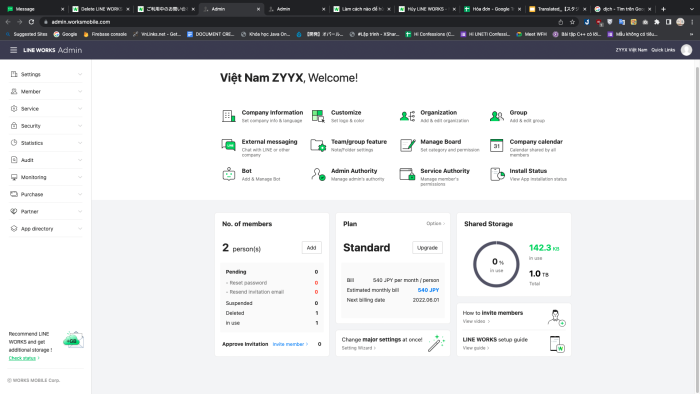Click the Resend invitation email row
Viewport: 700px width, 394px height.
271,292
